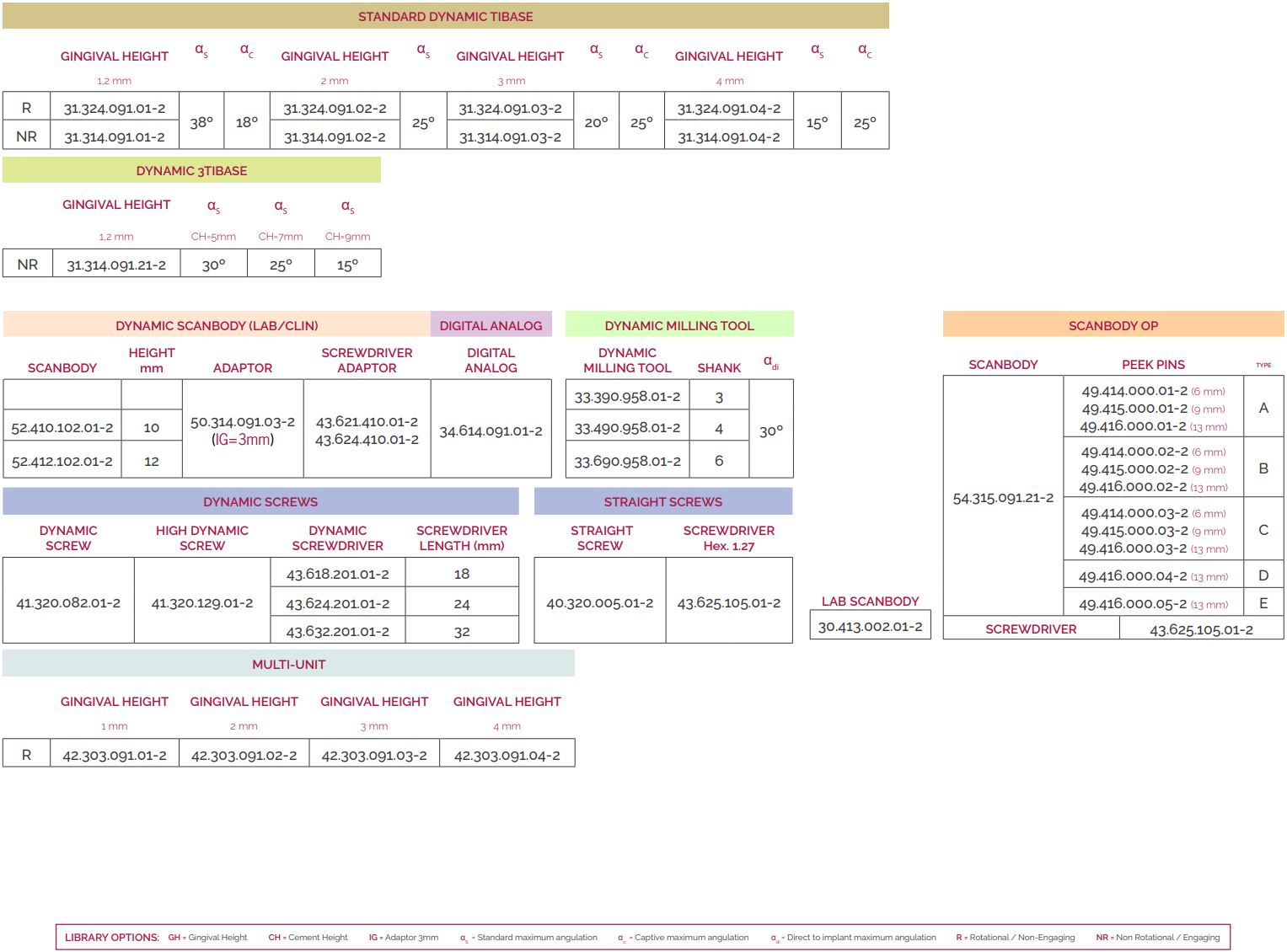Select straight screw 40.320.005.01-2
This screenshot has width=1287, height=952.
click(x=599, y=602)
